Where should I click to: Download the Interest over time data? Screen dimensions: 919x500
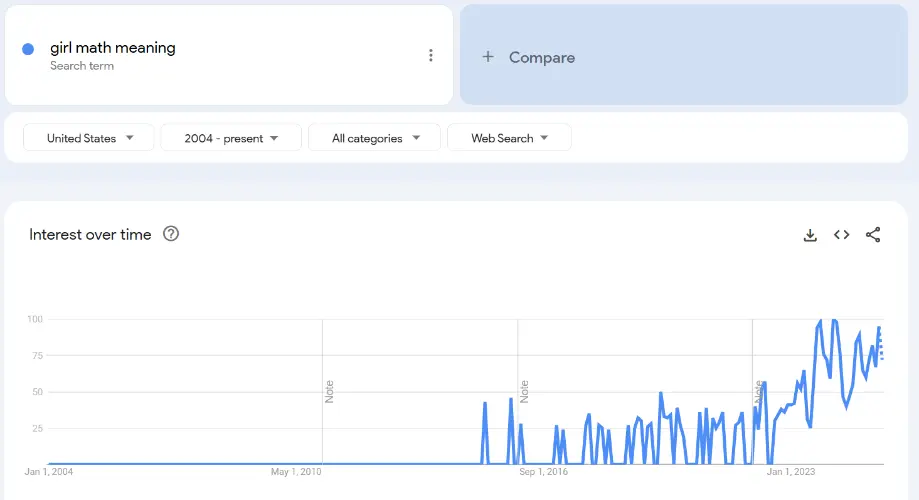pos(810,235)
